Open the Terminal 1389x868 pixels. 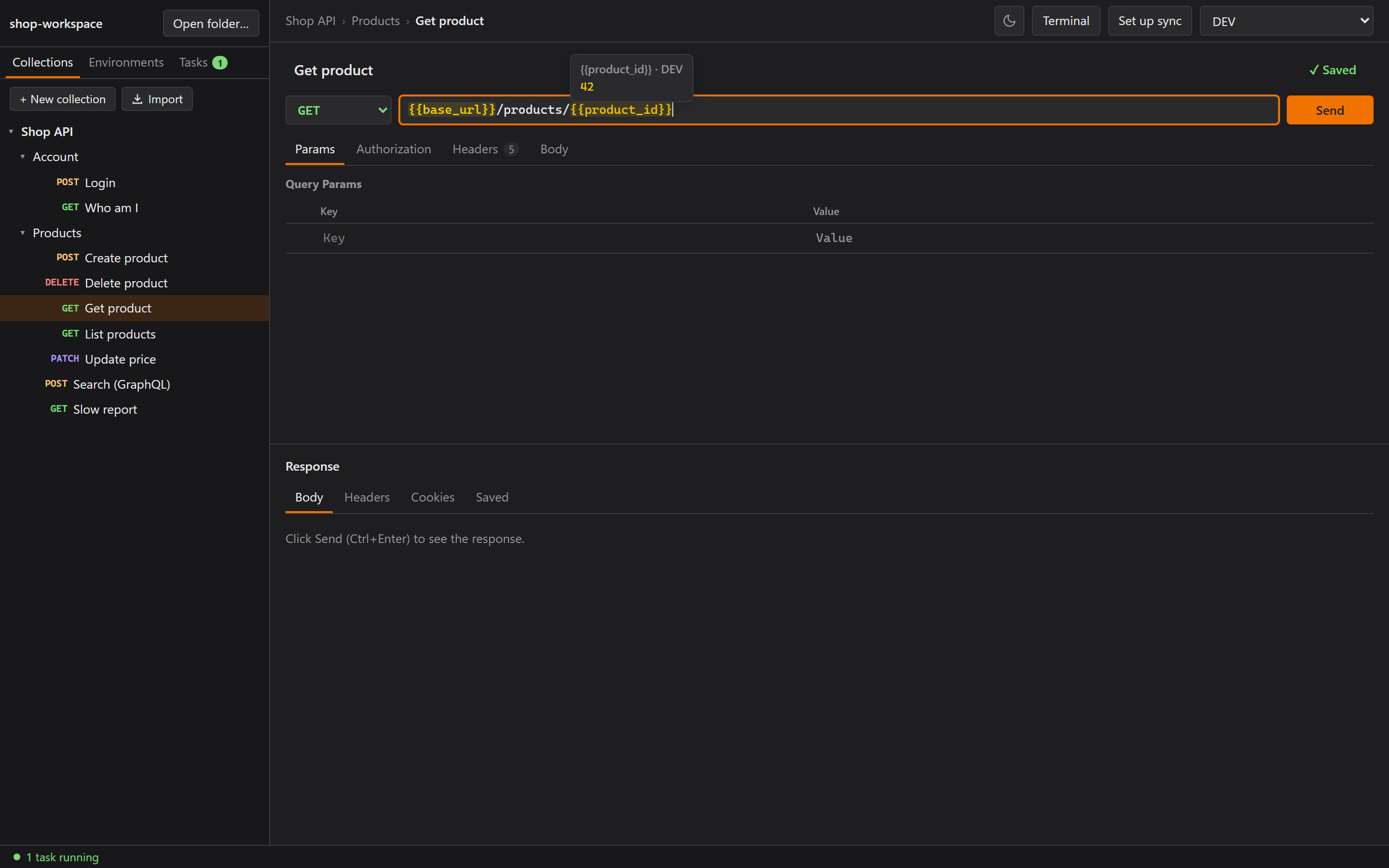point(1065,21)
